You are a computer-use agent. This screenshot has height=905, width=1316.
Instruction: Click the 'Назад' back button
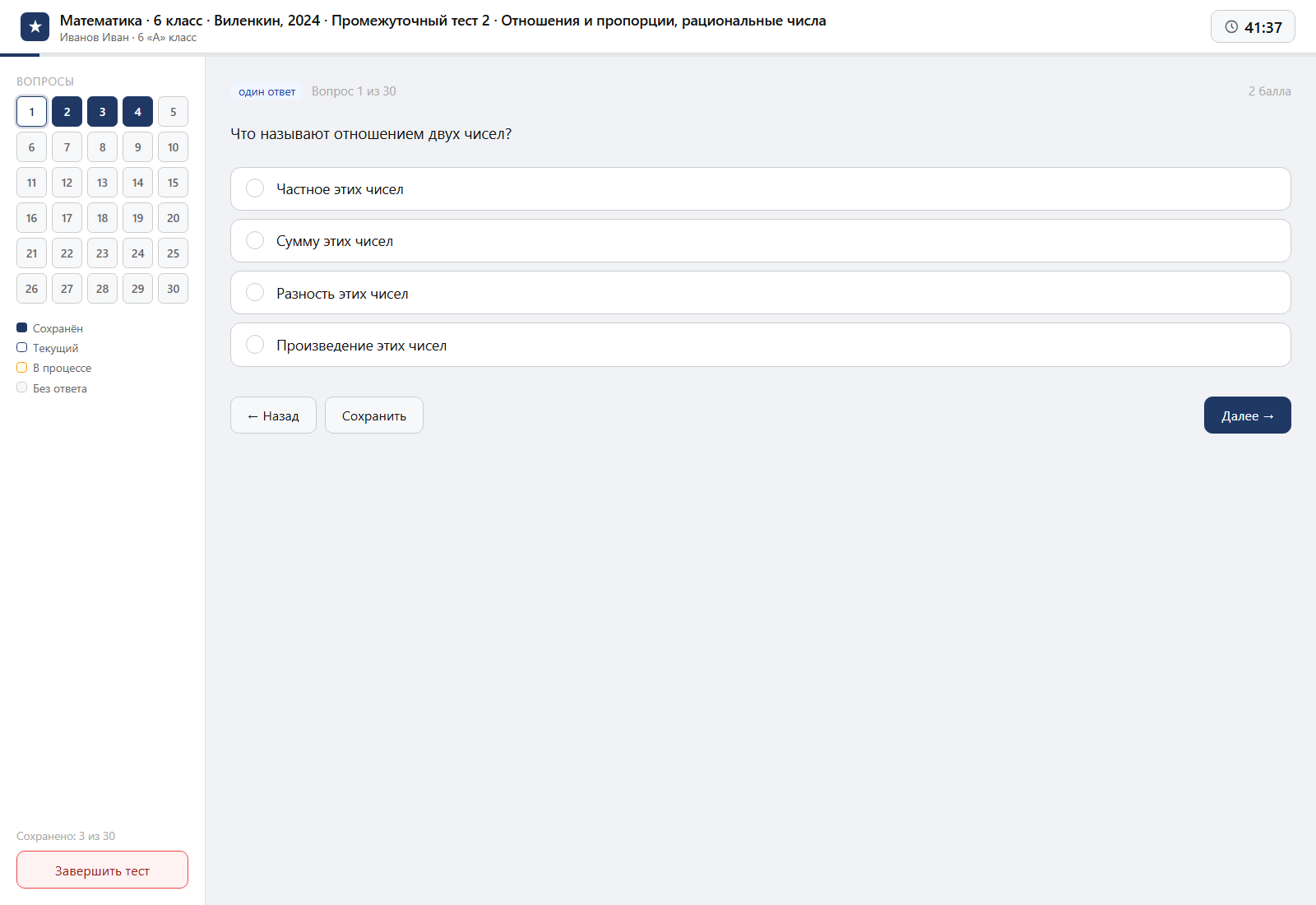point(273,415)
